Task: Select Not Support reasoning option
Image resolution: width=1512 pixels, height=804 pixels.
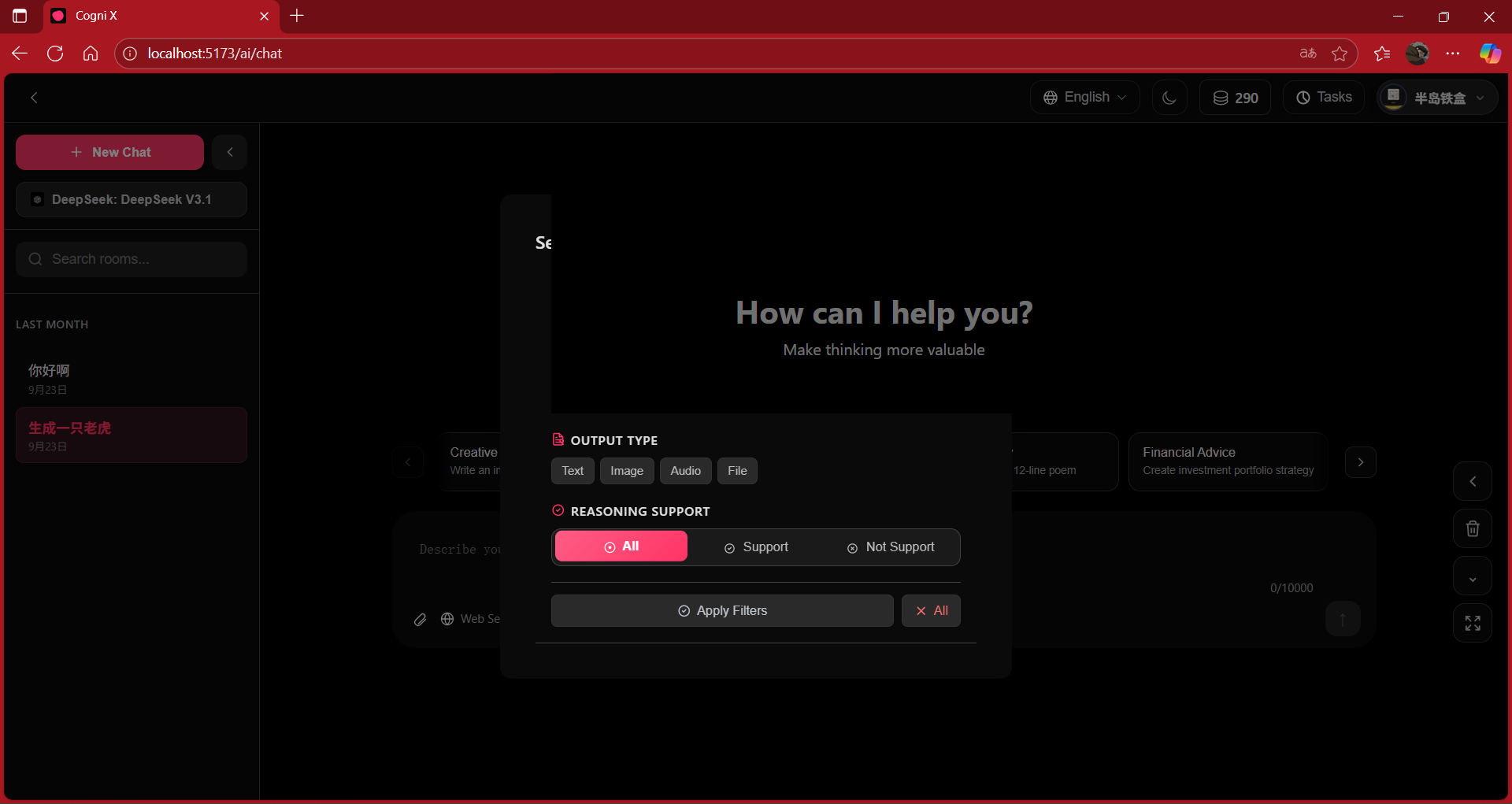Action: pyautogui.click(x=891, y=547)
